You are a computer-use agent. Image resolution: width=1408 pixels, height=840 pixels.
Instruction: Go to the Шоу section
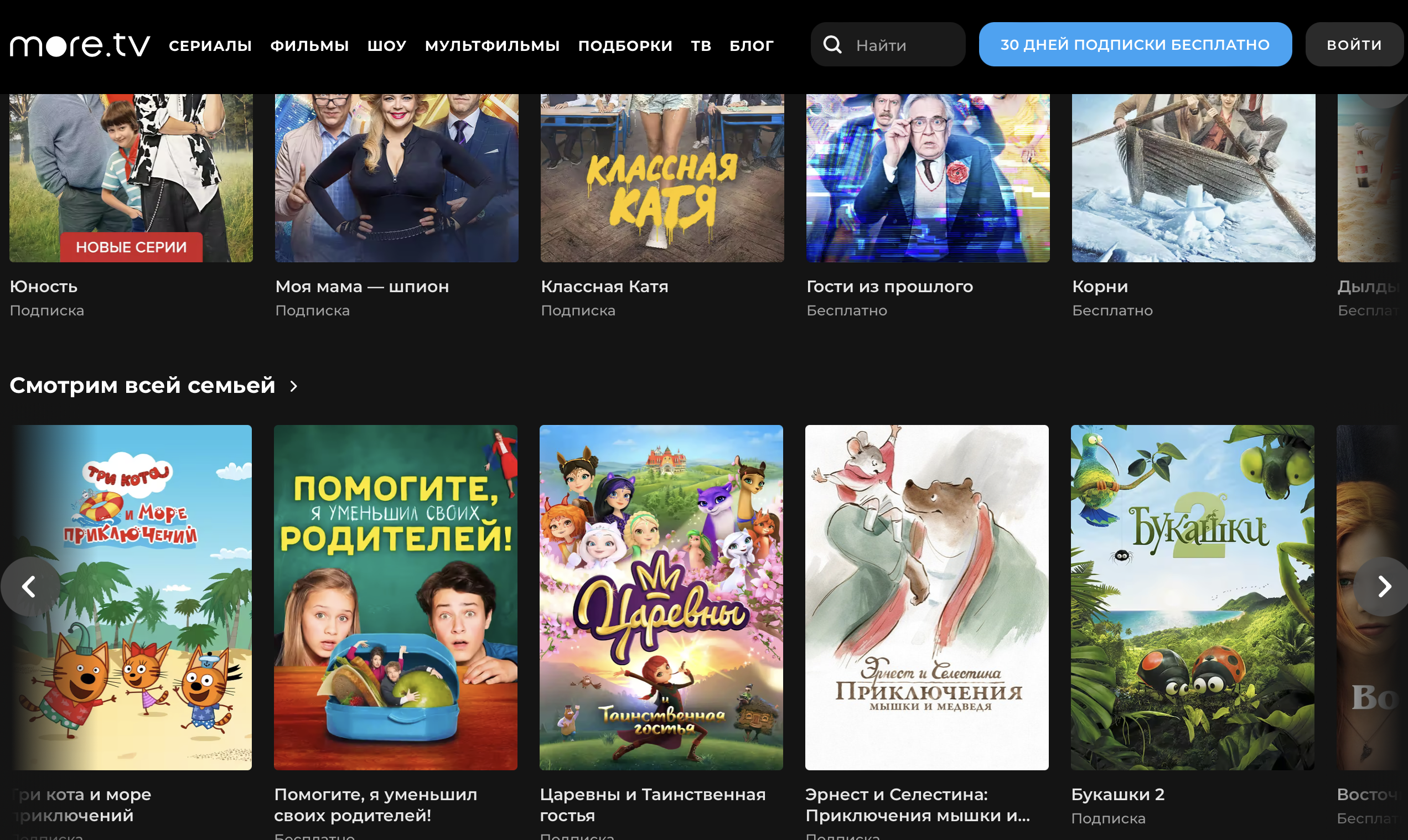pyautogui.click(x=387, y=45)
